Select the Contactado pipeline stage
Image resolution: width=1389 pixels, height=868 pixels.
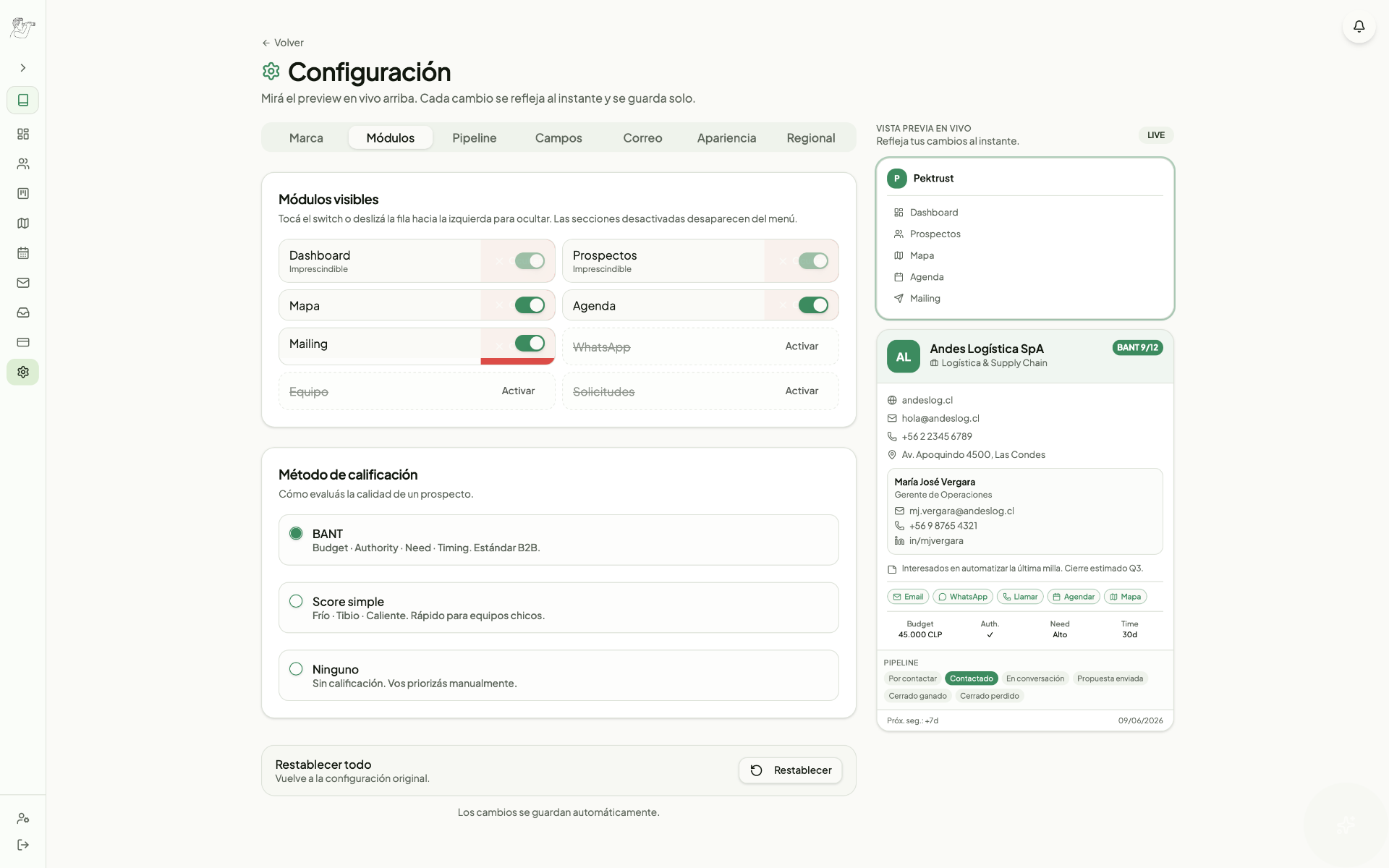tap(972, 678)
